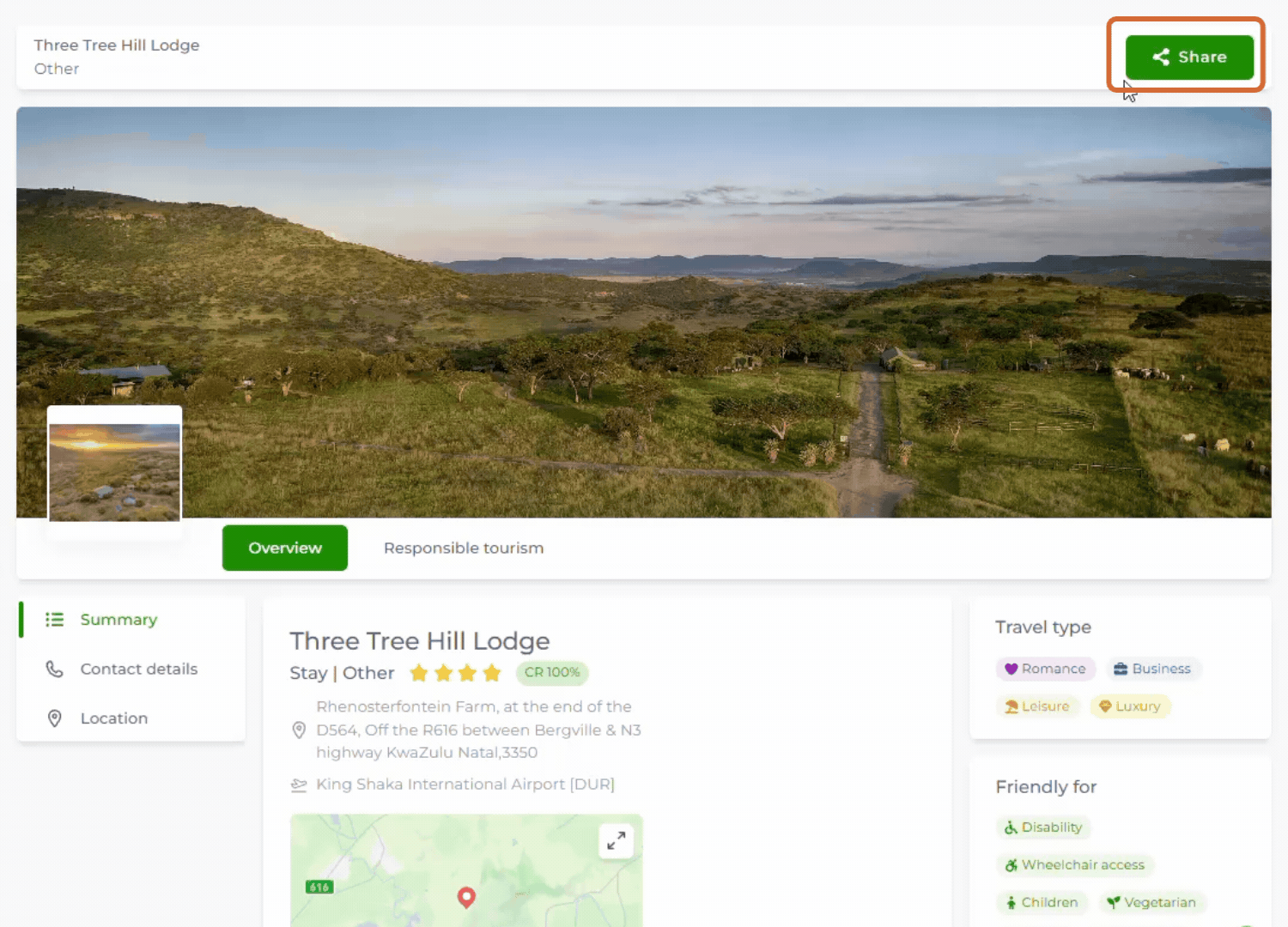Screen dimensions: 1288x927
Task: Click the Share button
Action: [x=1189, y=57]
